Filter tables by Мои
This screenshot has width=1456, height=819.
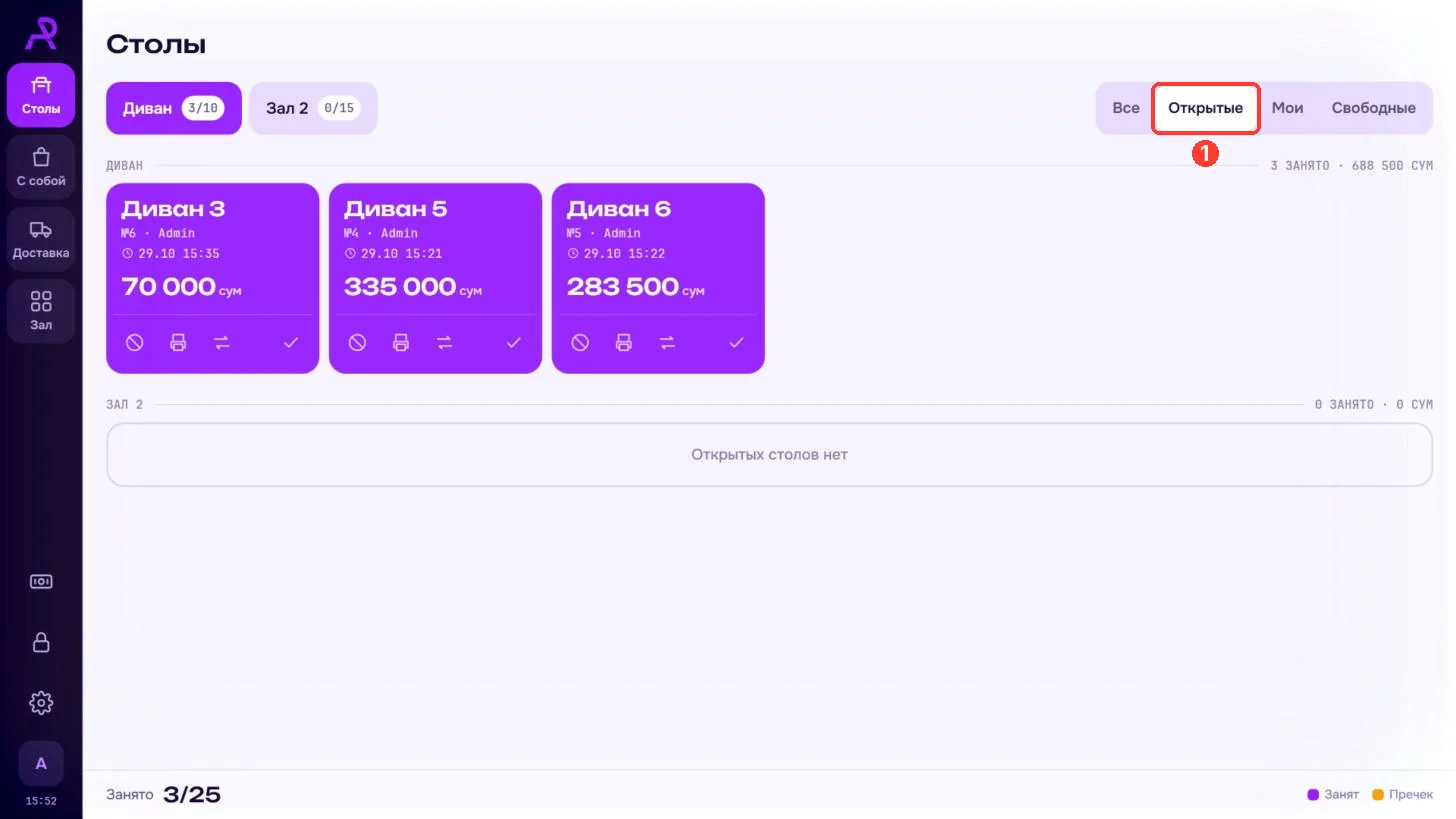(1287, 108)
